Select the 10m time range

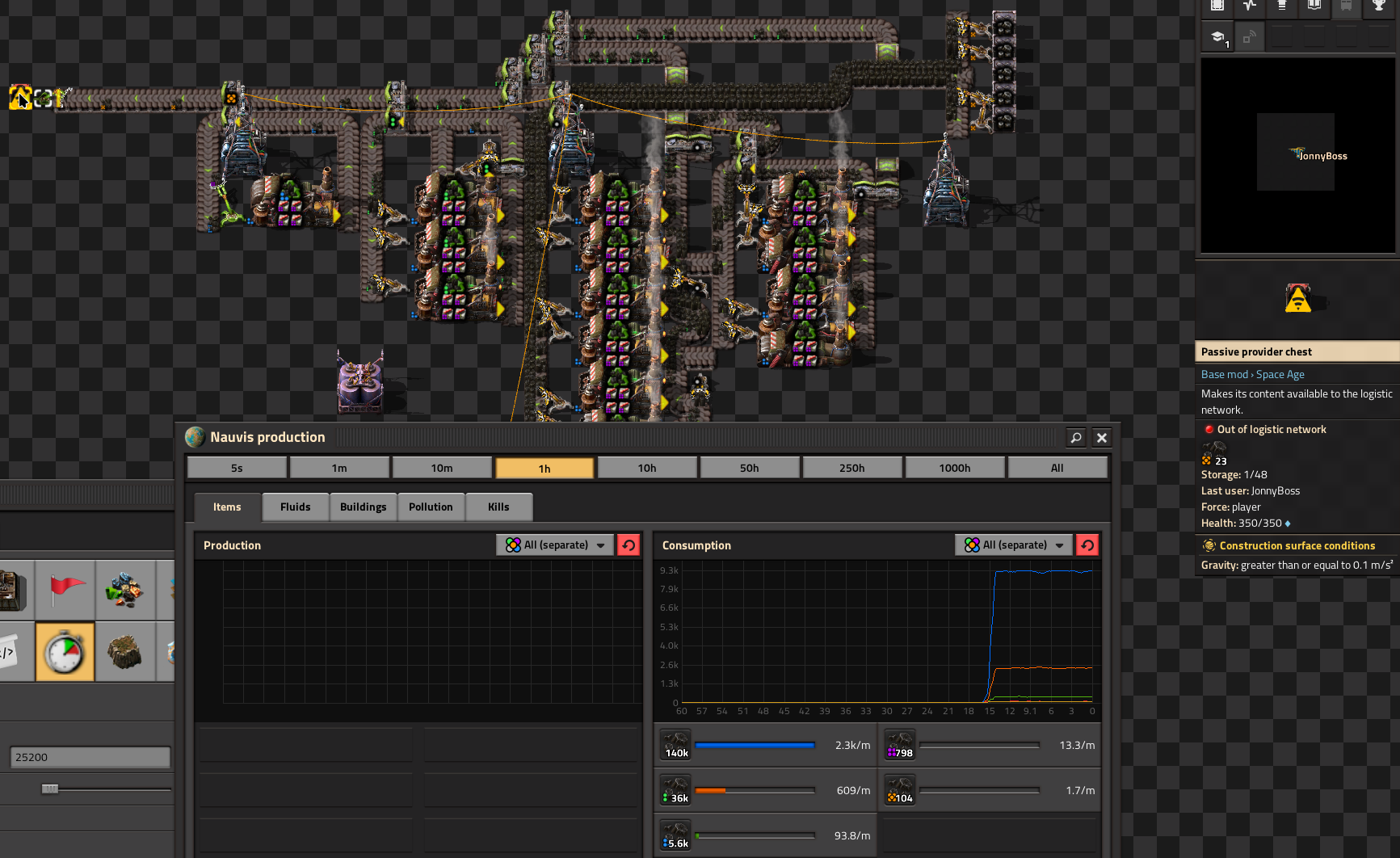tap(442, 468)
